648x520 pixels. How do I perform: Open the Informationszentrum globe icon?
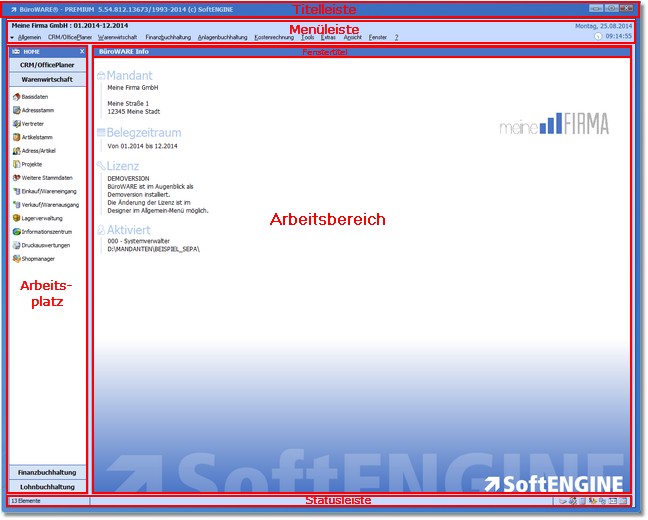[16, 231]
